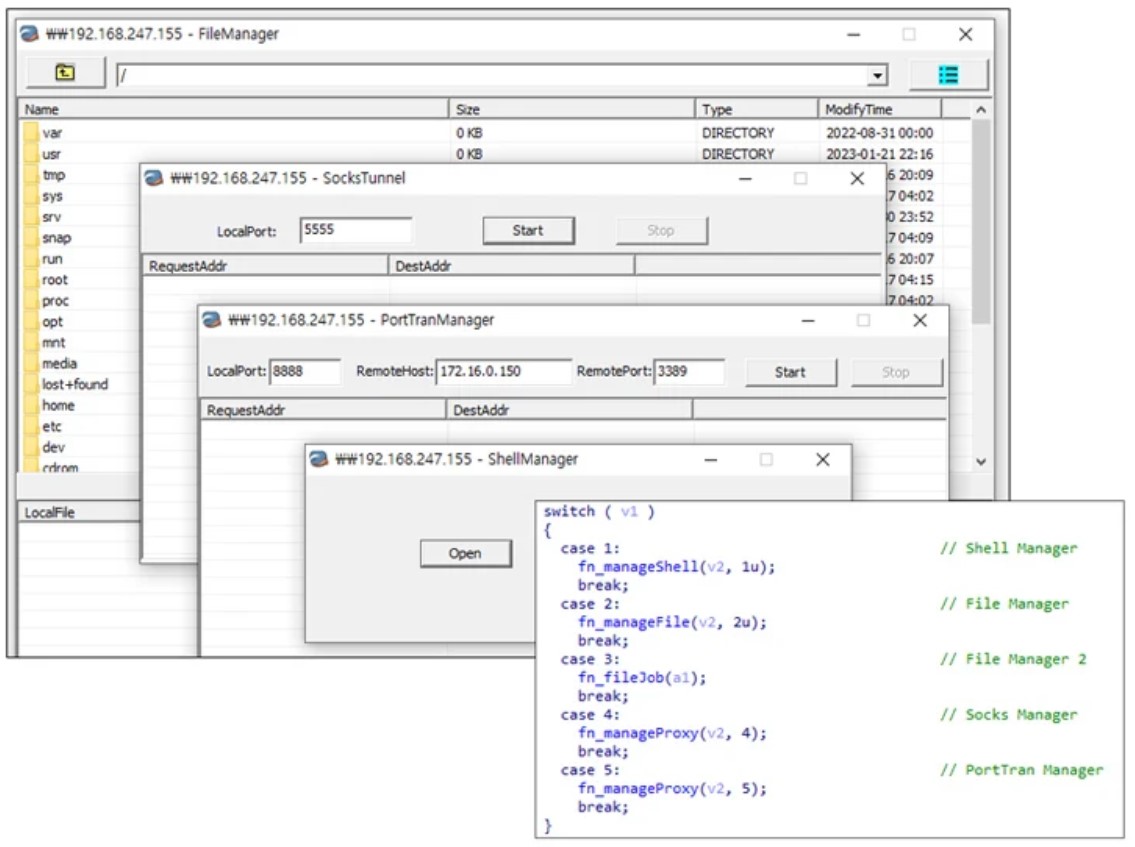Sort by ModifyTime column header

click(879, 109)
